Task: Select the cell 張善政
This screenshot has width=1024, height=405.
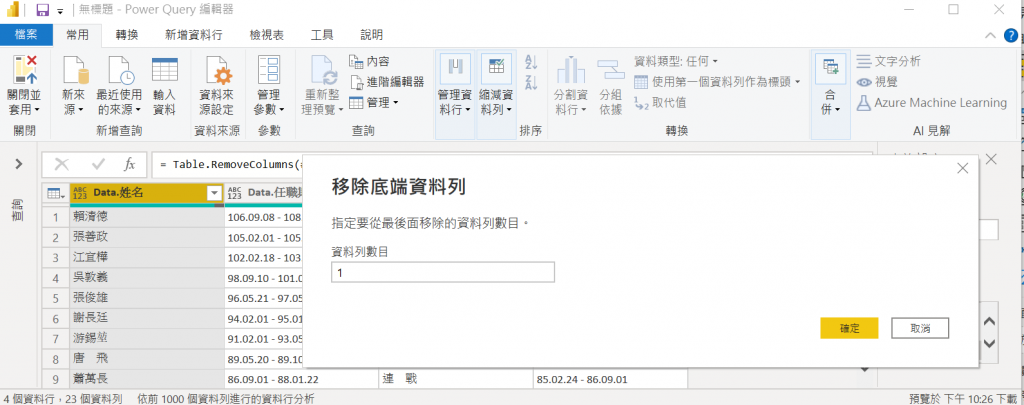Action: [x=146, y=238]
